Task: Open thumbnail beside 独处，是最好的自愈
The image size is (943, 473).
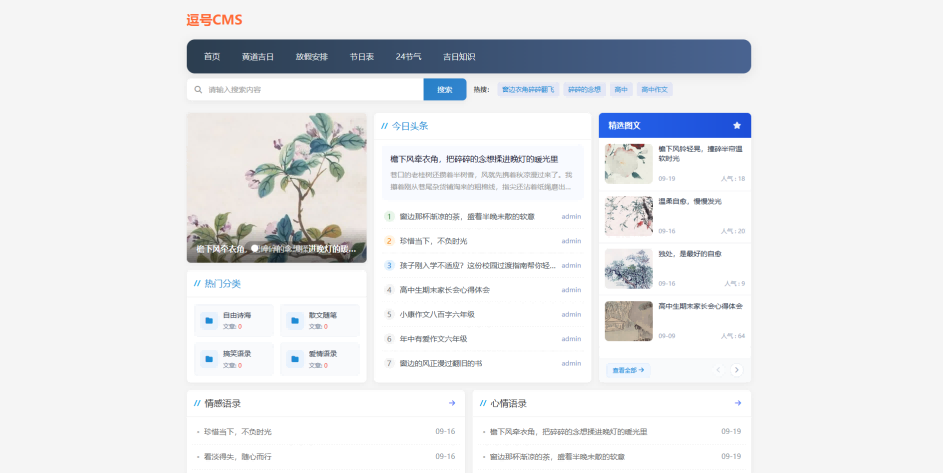Action: [x=628, y=268]
